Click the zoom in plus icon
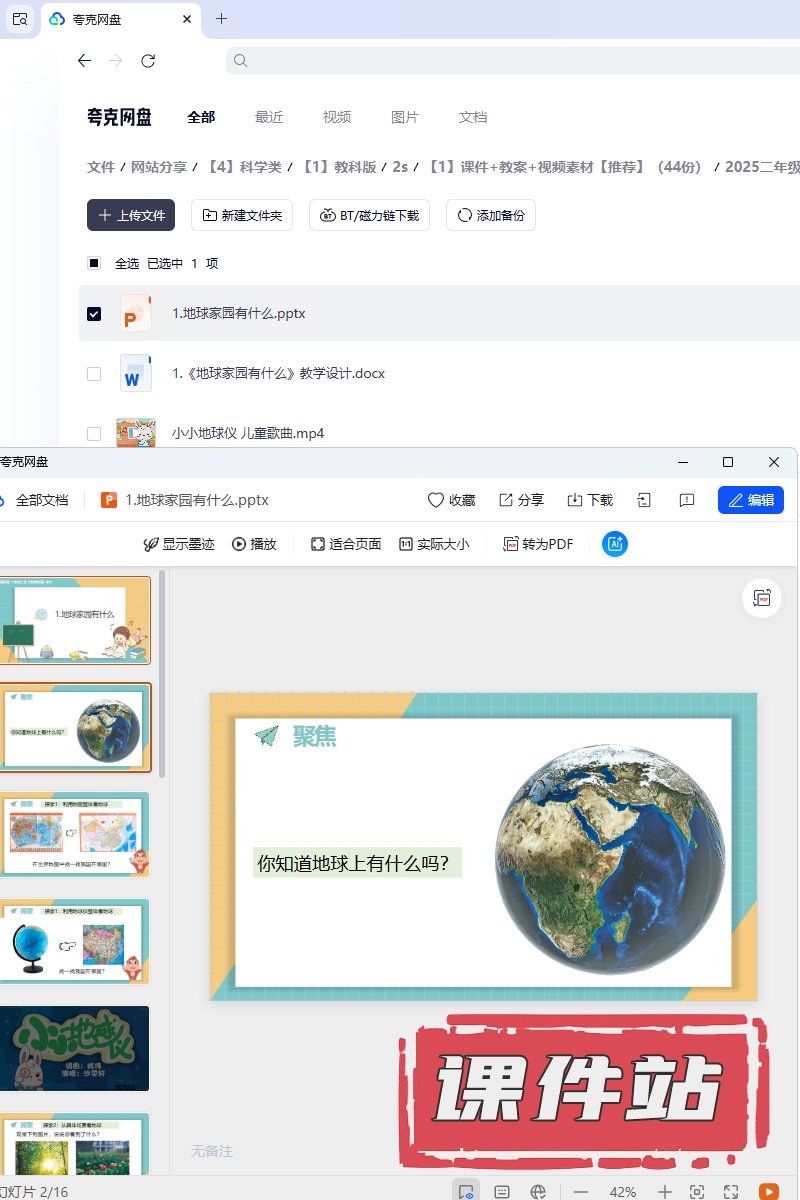The height and width of the screenshot is (1200, 800). click(x=665, y=1191)
